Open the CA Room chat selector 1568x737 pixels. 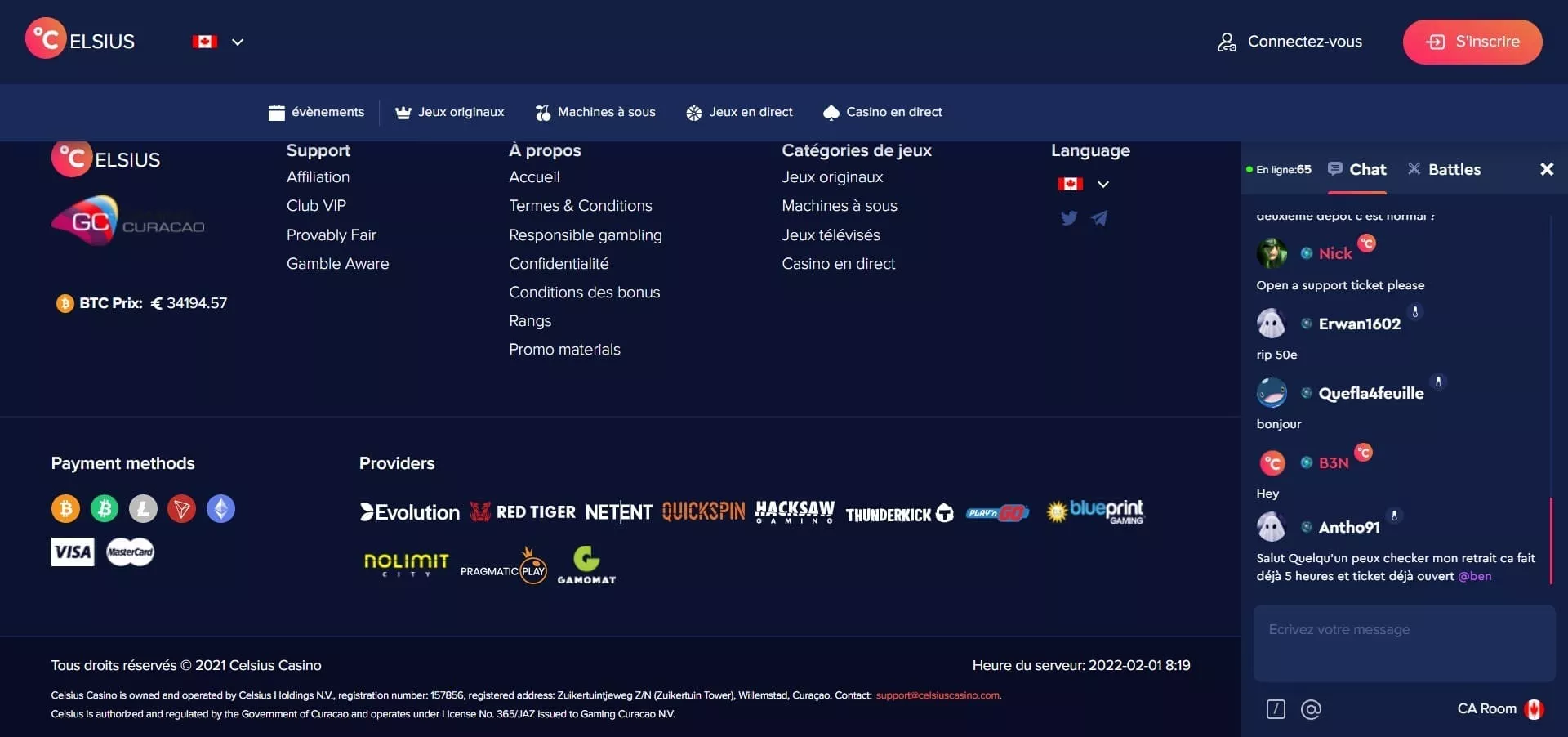pos(1499,709)
